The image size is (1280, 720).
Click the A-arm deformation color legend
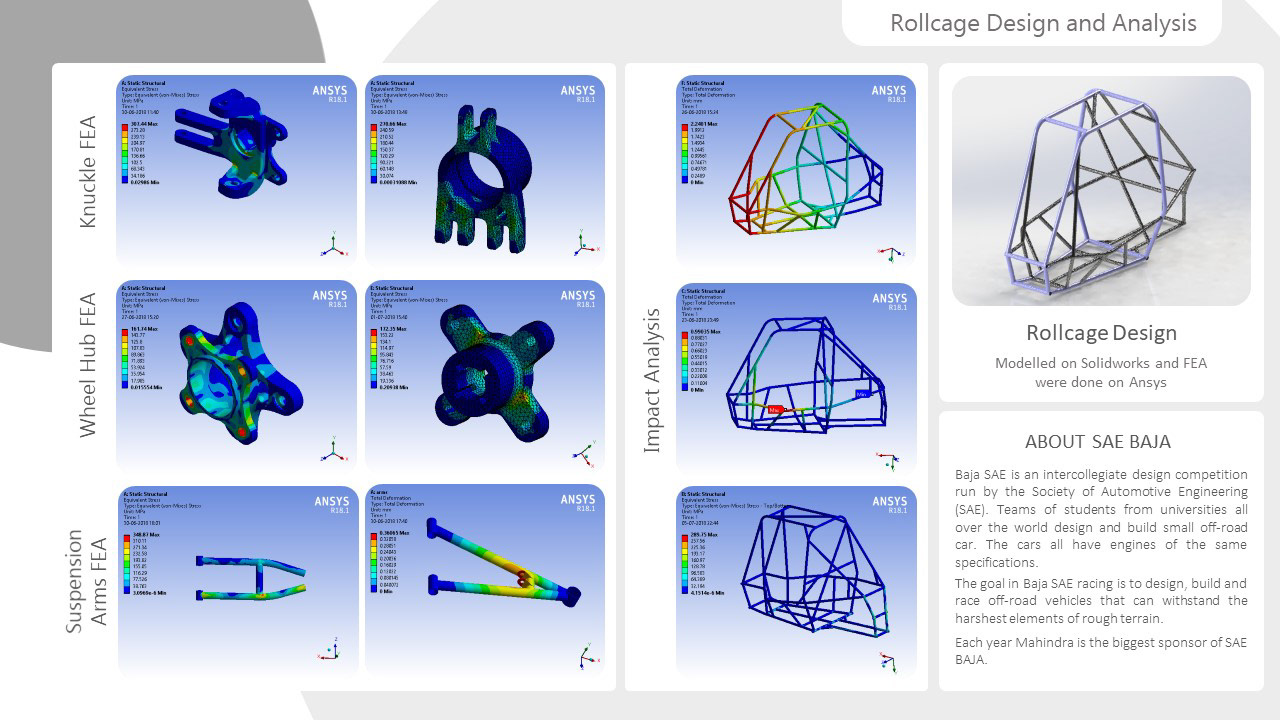(391, 564)
